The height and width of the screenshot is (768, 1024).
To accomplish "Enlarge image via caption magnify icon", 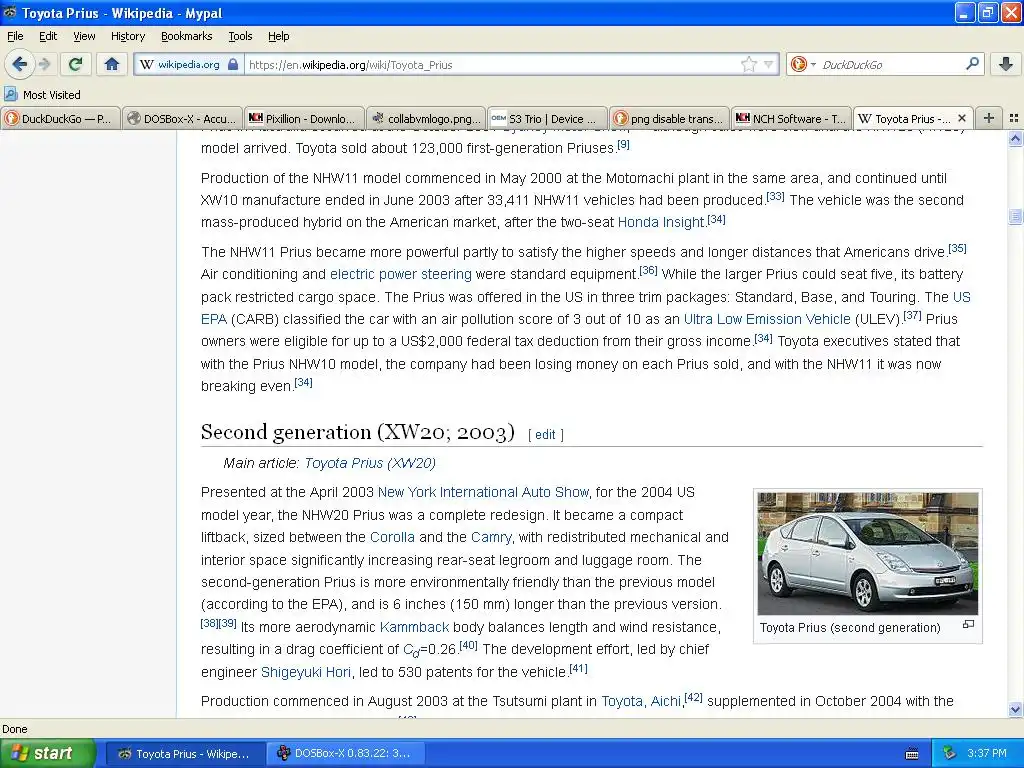I will tap(968, 625).
